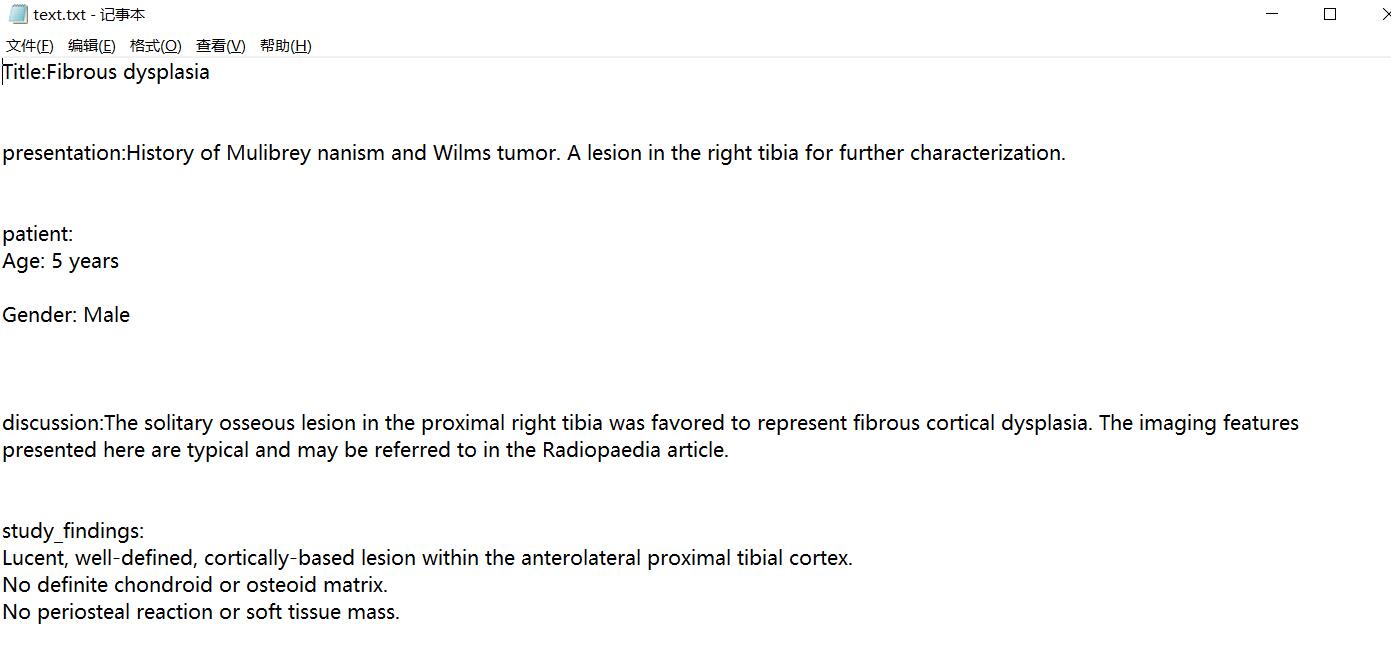
Task: Place cursor on 'study_findings:' heading line
Action: 73,531
